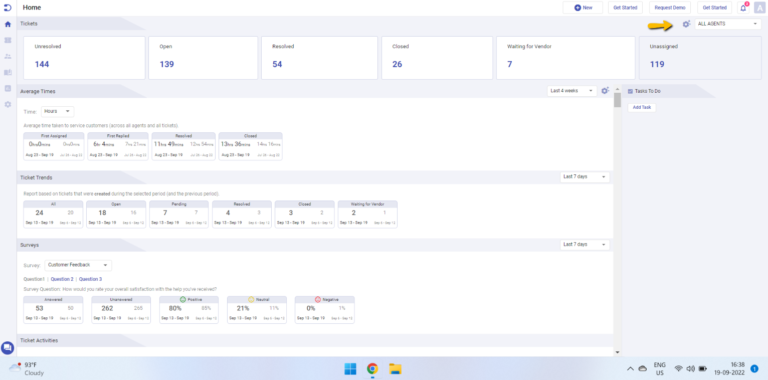This screenshot has width=768, height=380.
Task: Click the Ticket Activities section header
Action: click(39, 340)
